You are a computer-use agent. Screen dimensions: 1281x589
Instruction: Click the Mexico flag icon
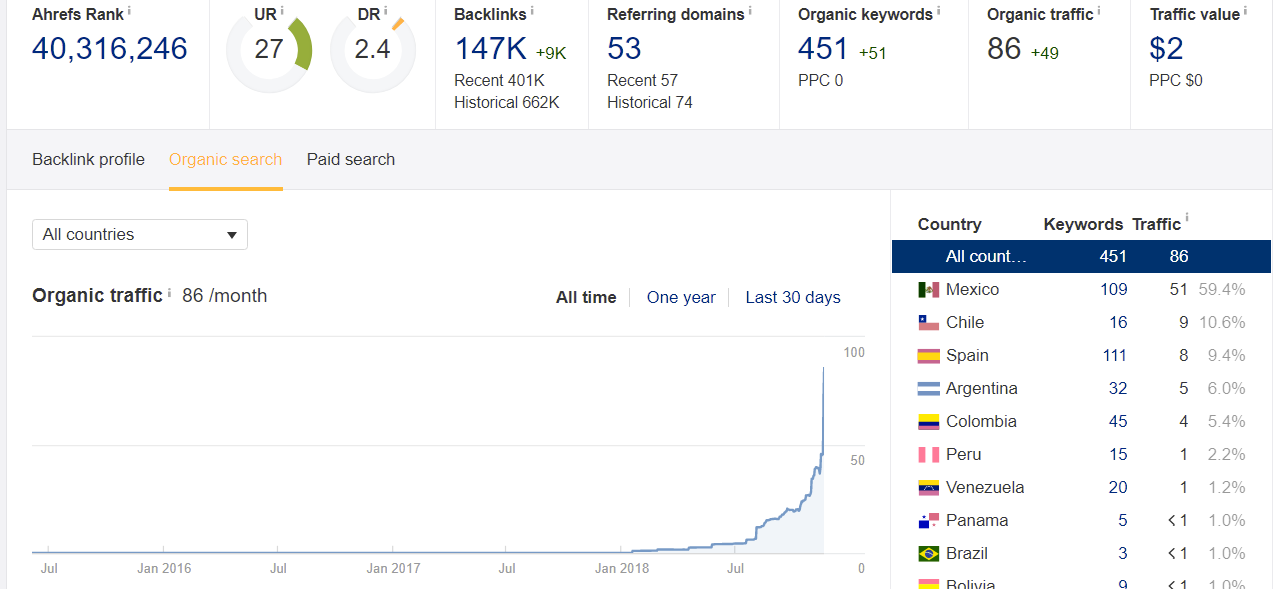929,289
